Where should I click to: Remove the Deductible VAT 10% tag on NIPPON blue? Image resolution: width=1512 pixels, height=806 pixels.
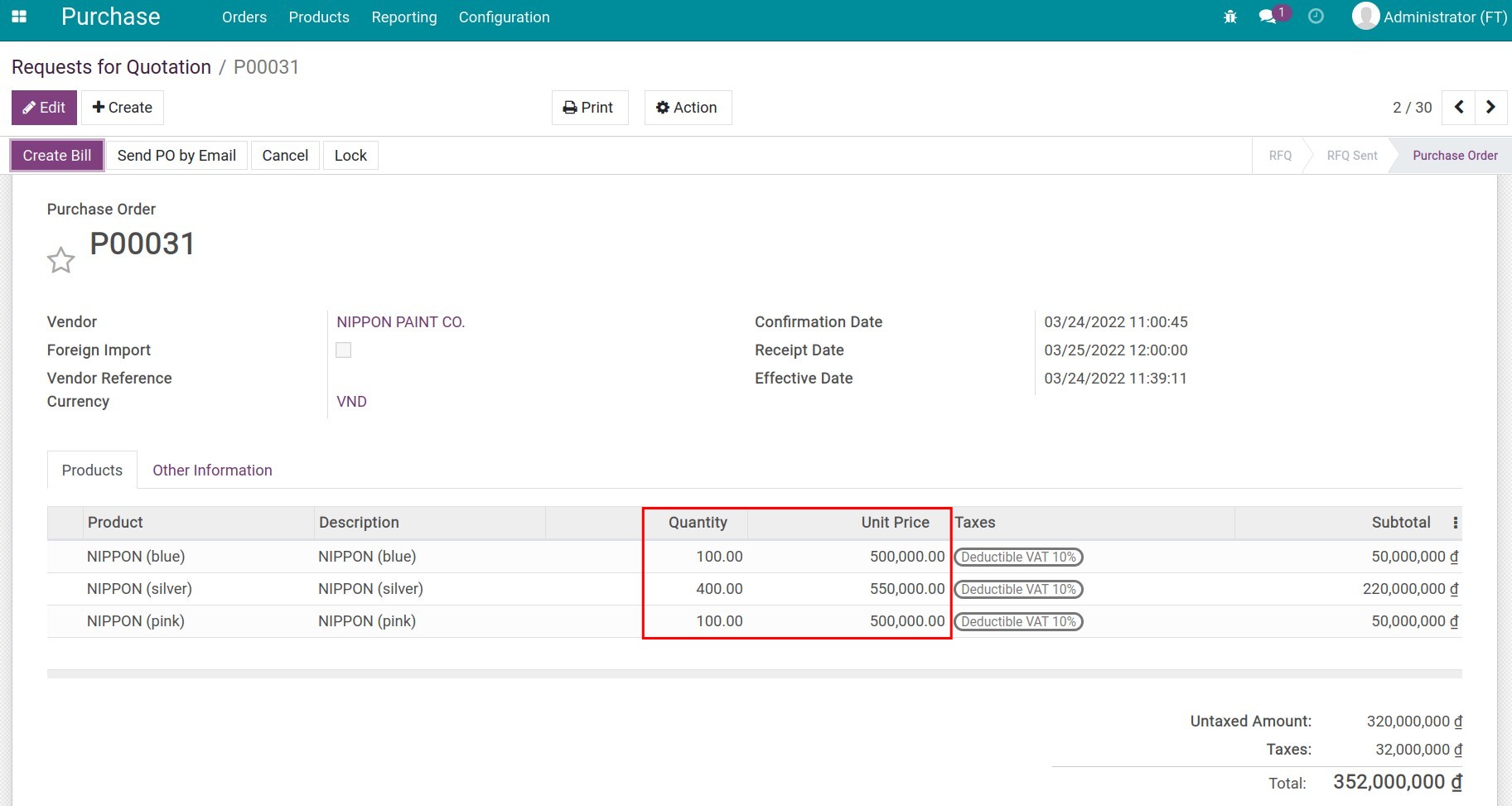(1017, 557)
